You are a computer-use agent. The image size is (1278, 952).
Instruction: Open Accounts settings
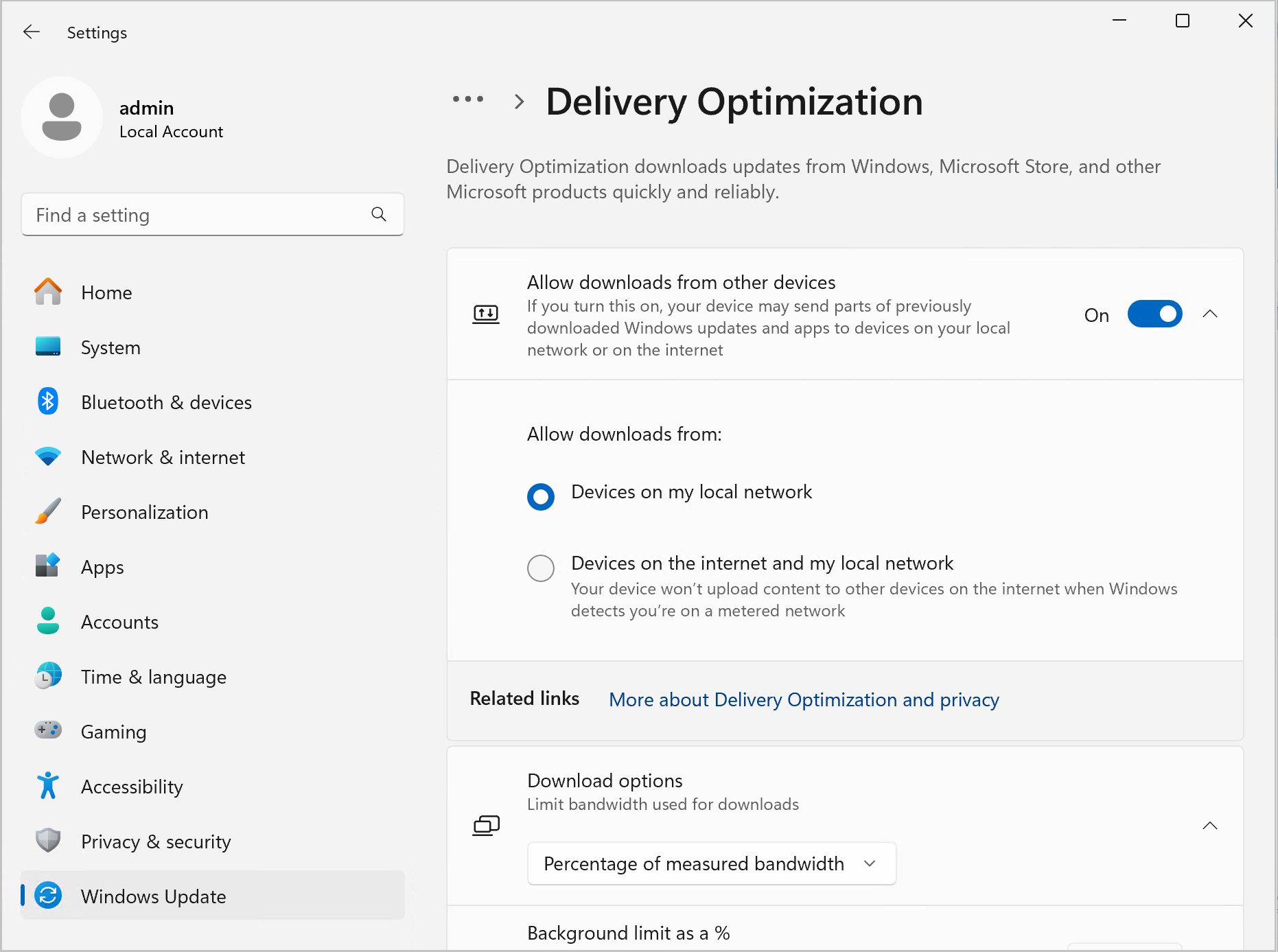pyautogui.click(x=212, y=621)
